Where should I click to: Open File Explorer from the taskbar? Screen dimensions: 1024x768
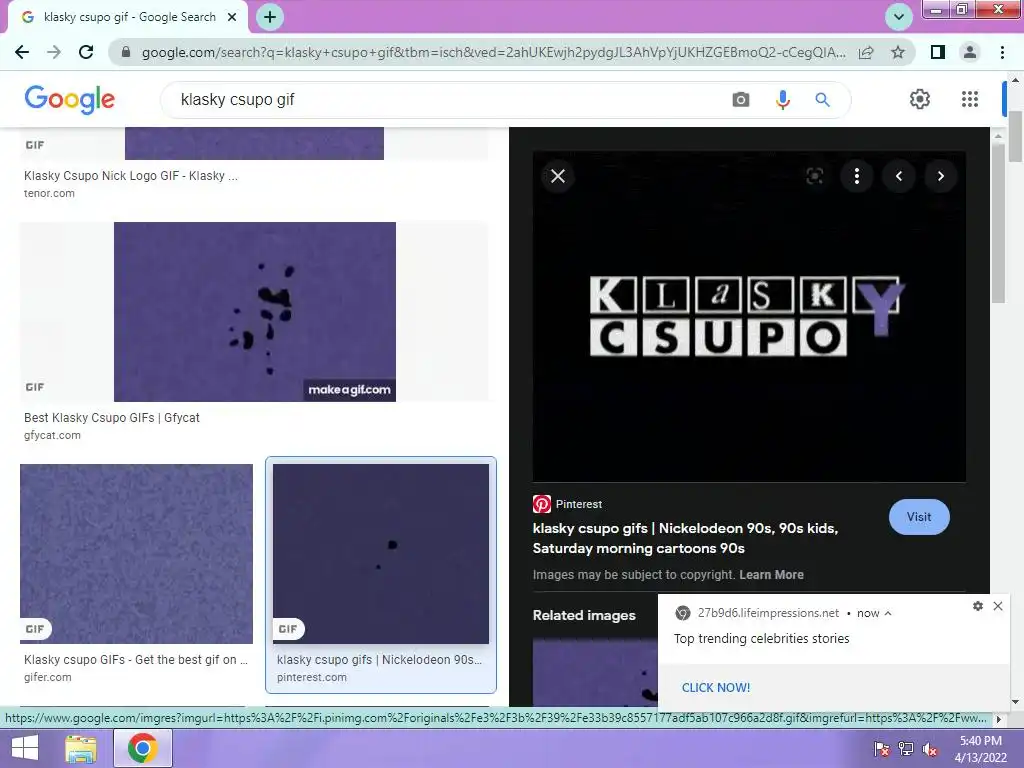(81, 748)
